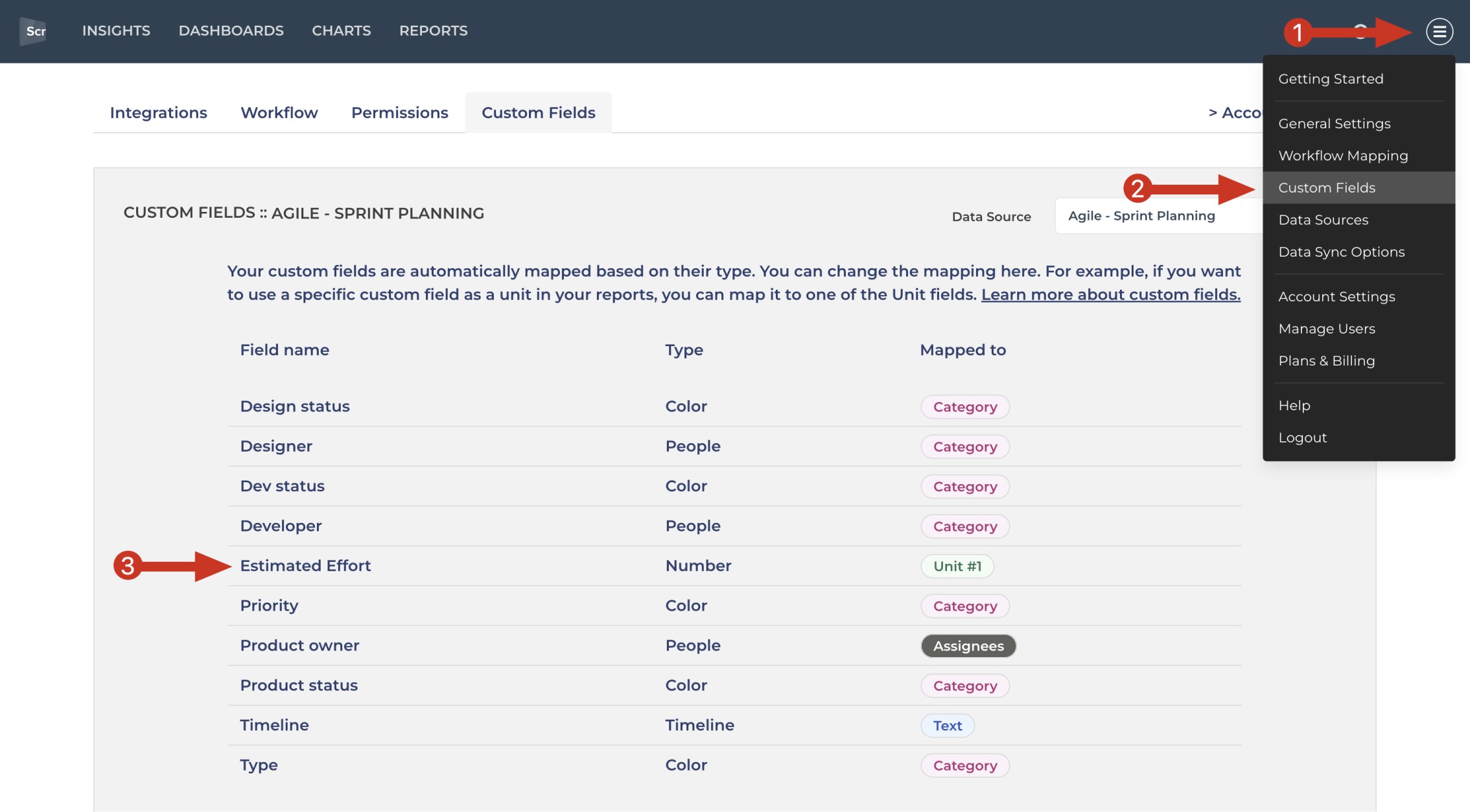This screenshot has width=1470, height=812.
Task: Open the hamburger menu icon
Action: (1439, 31)
